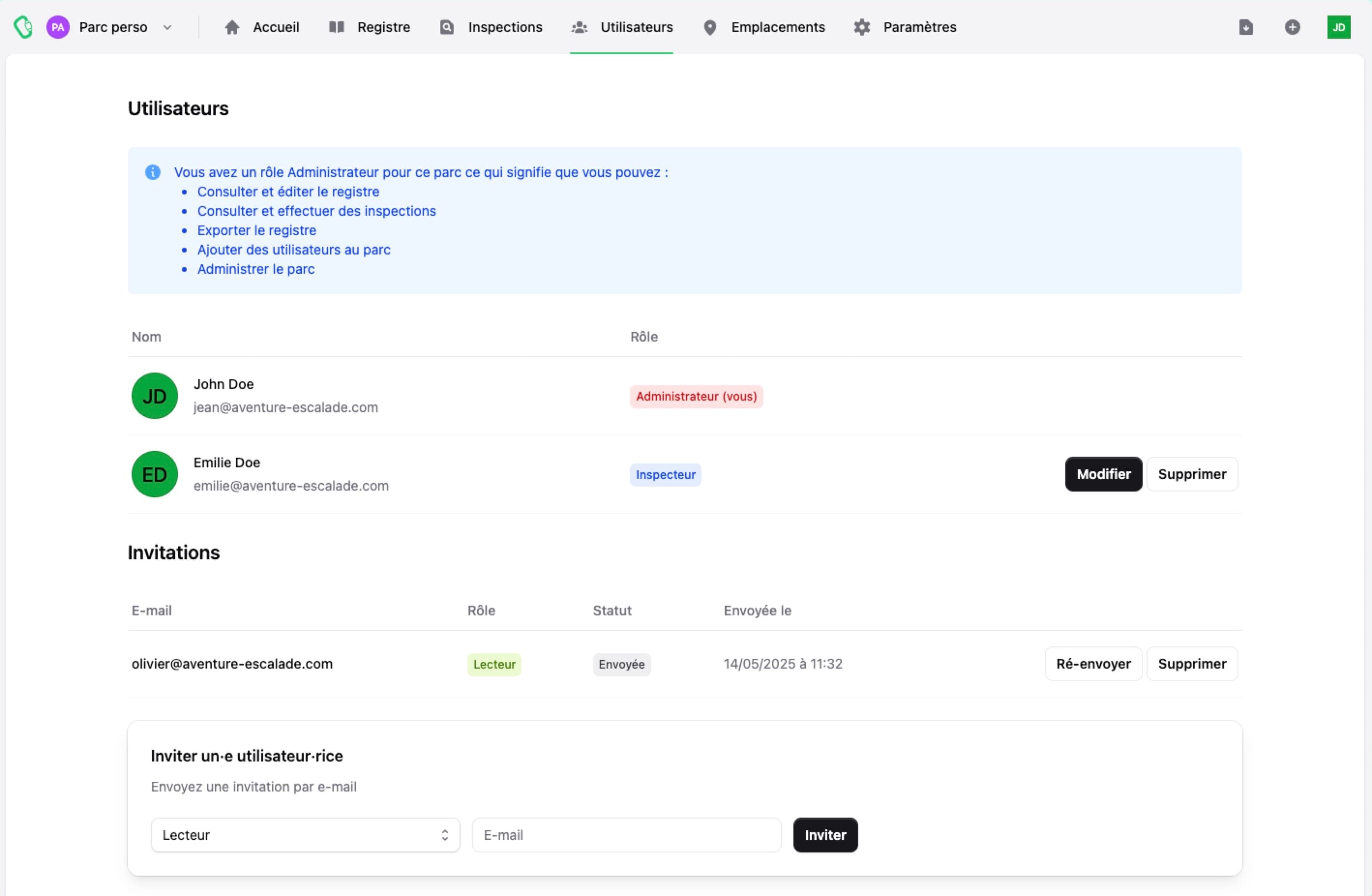Open the JD user profile avatar menu
Viewport: 1372px width, 896px height.
[x=1338, y=27]
